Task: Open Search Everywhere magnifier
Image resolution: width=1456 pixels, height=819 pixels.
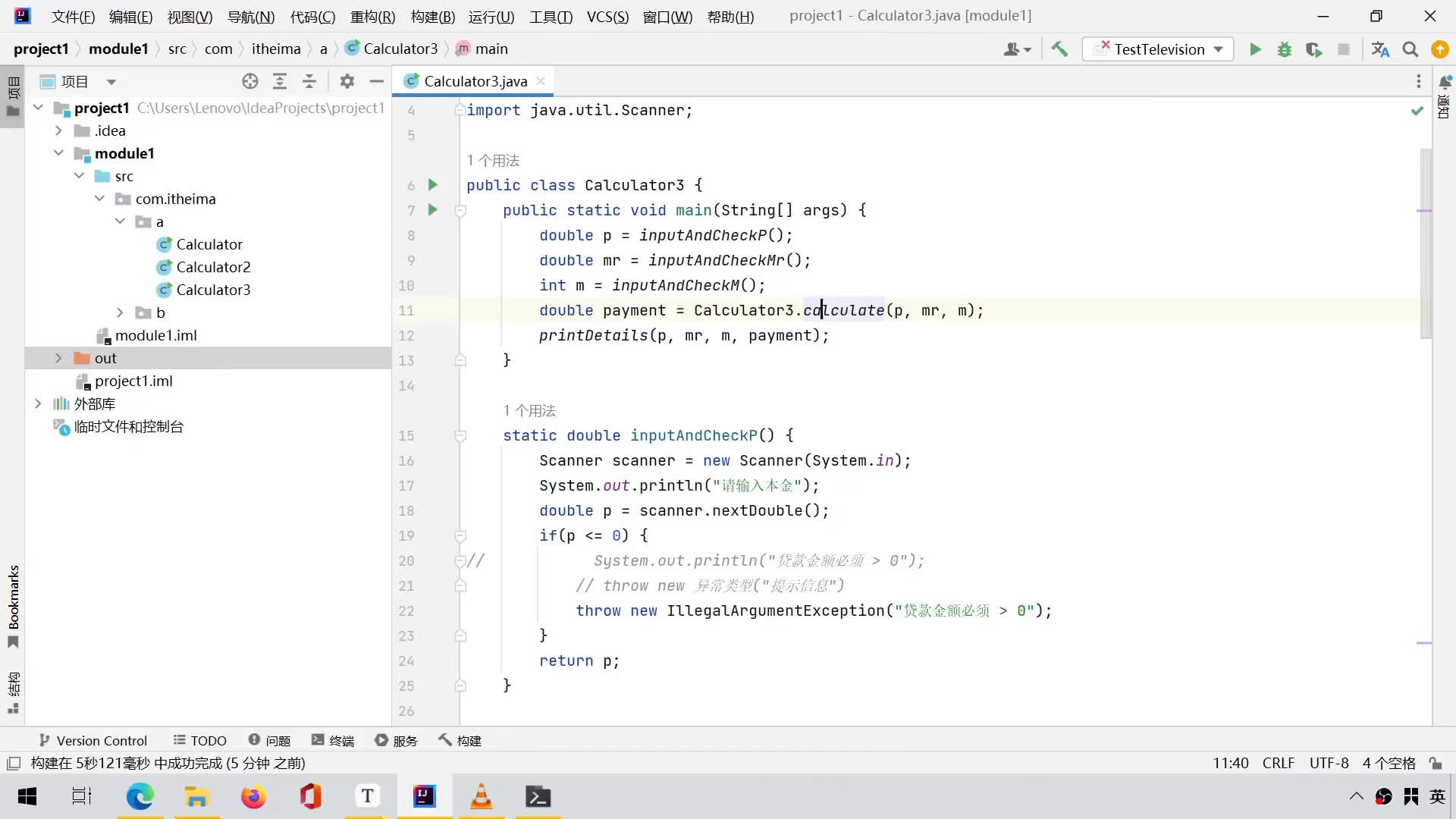Action: tap(1410, 49)
